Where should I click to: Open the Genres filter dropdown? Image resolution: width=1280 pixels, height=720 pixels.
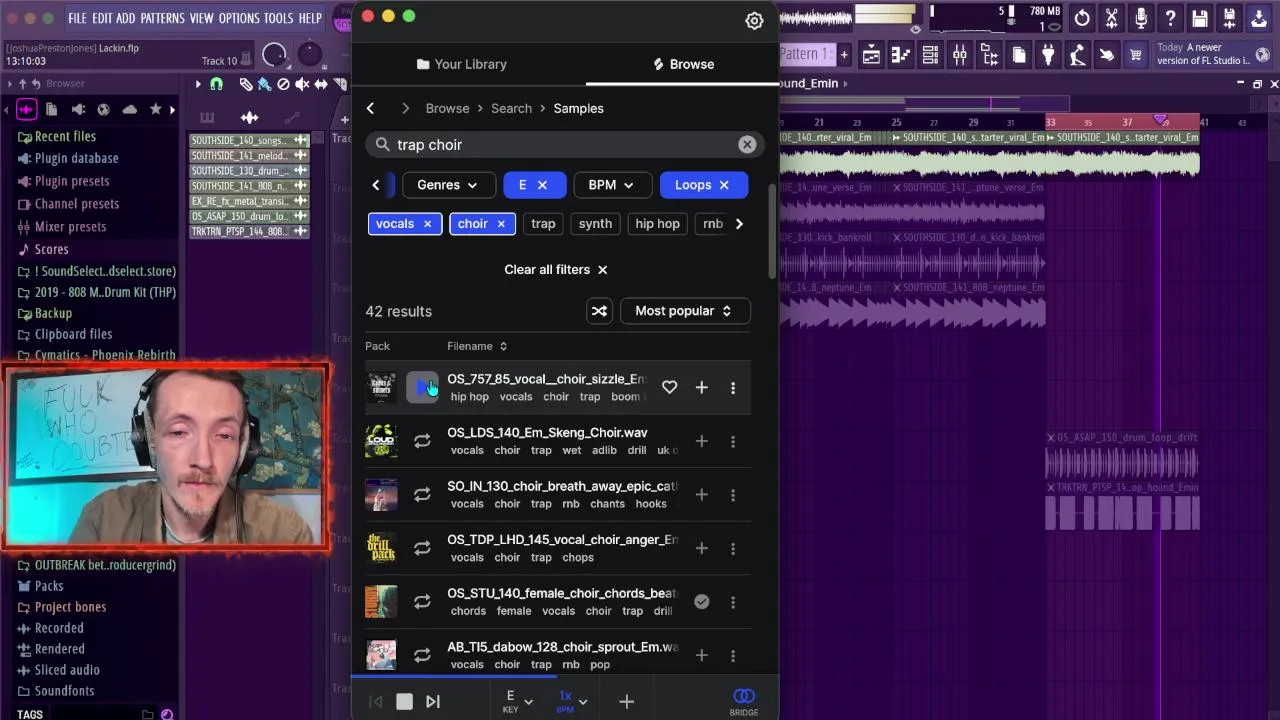click(447, 185)
